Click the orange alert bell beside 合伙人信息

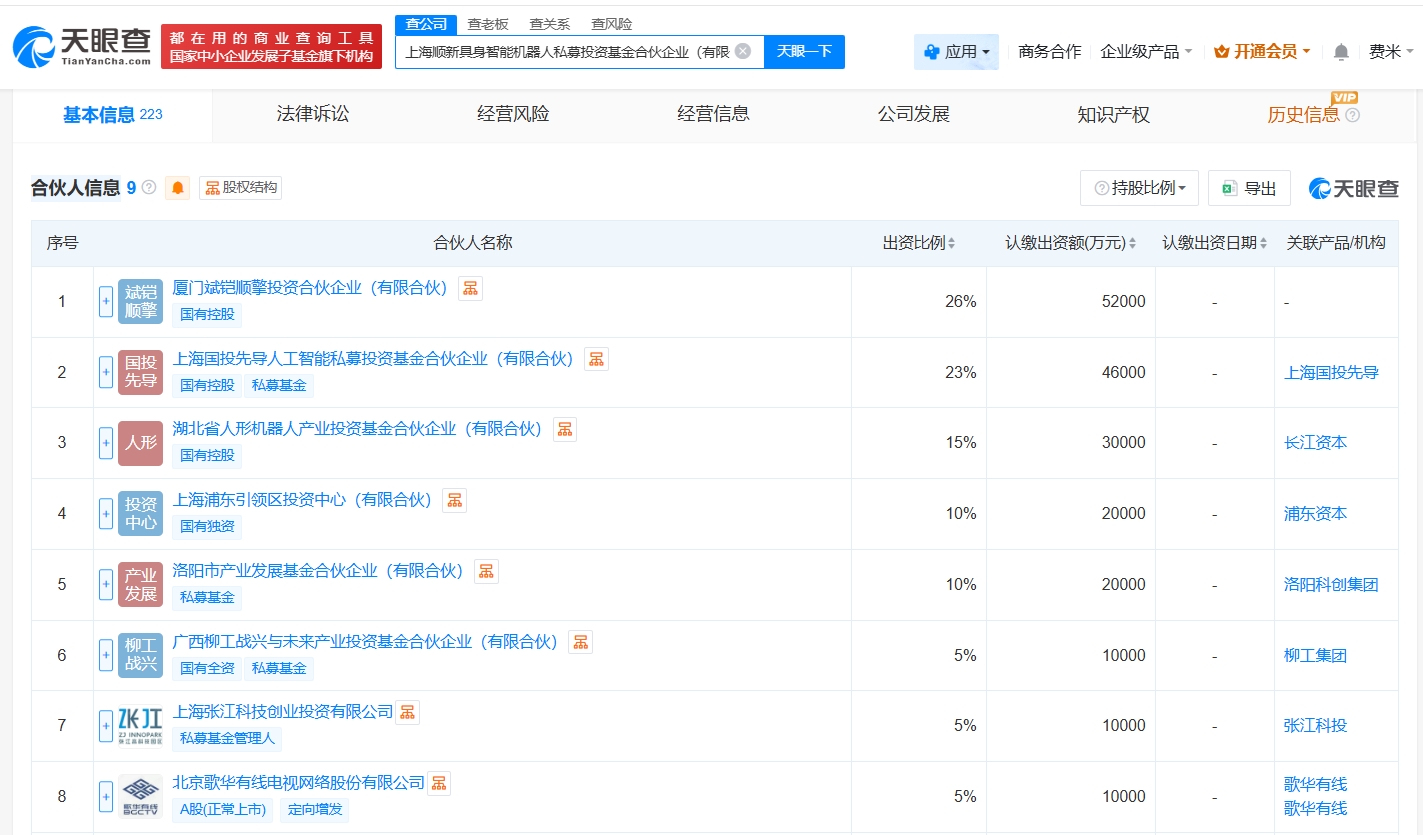(178, 188)
